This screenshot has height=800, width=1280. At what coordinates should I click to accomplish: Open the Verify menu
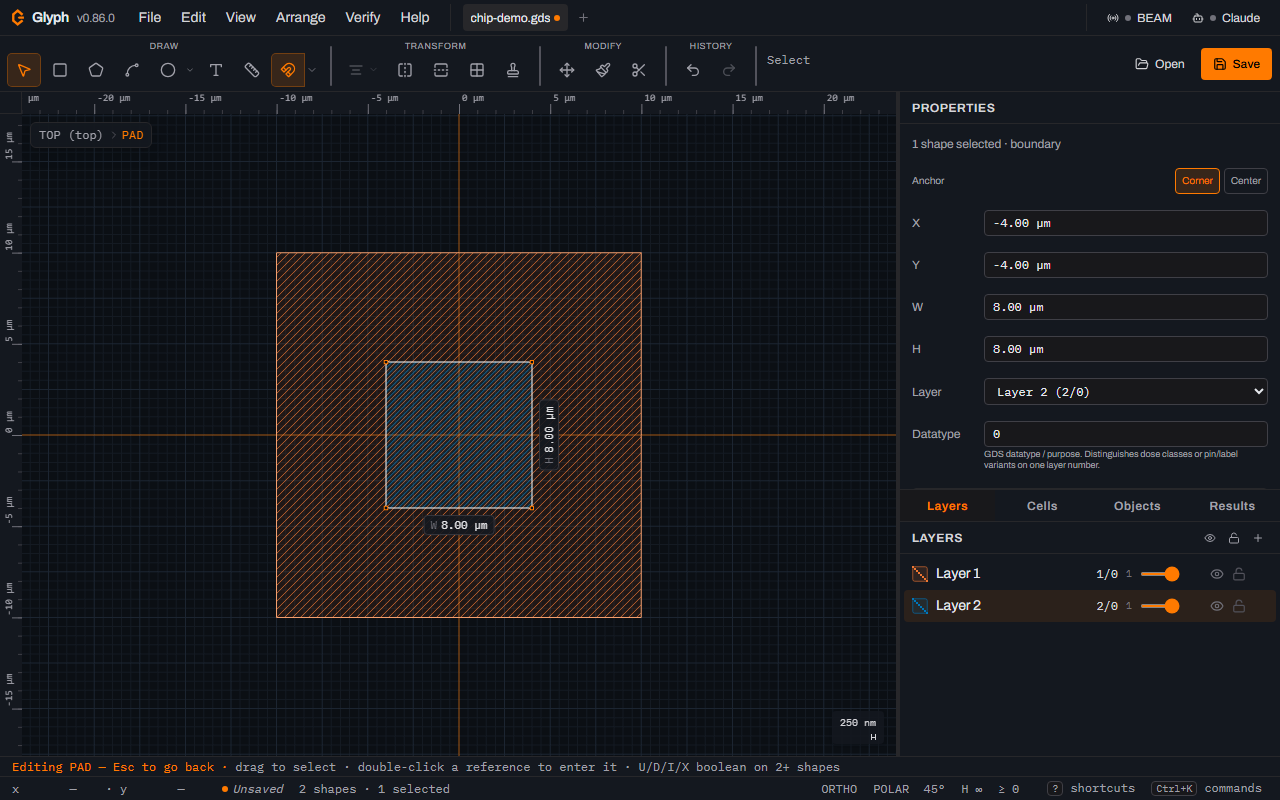[363, 18]
